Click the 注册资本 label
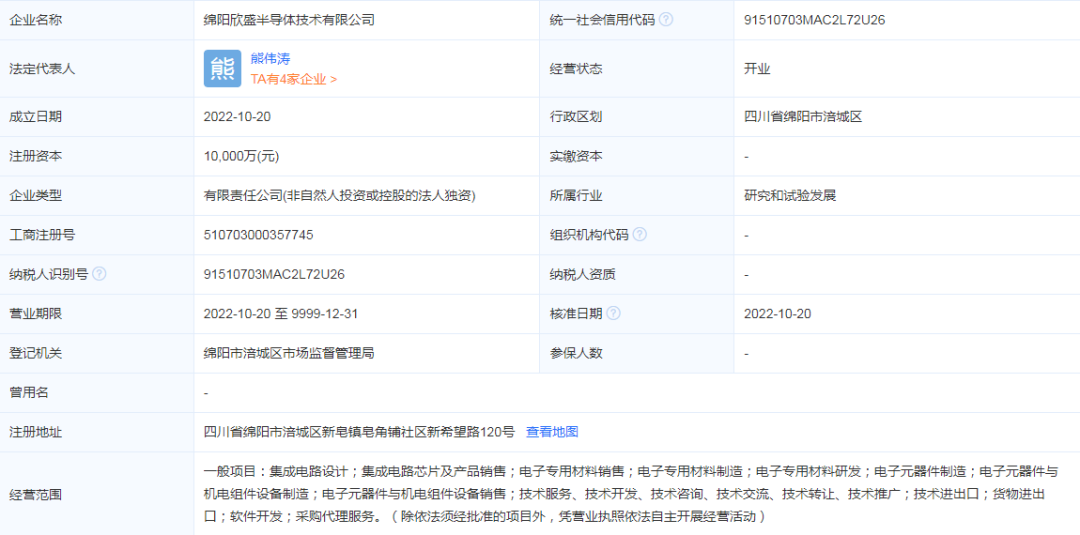Image resolution: width=1080 pixels, height=535 pixels. pyautogui.click(x=36, y=156)
